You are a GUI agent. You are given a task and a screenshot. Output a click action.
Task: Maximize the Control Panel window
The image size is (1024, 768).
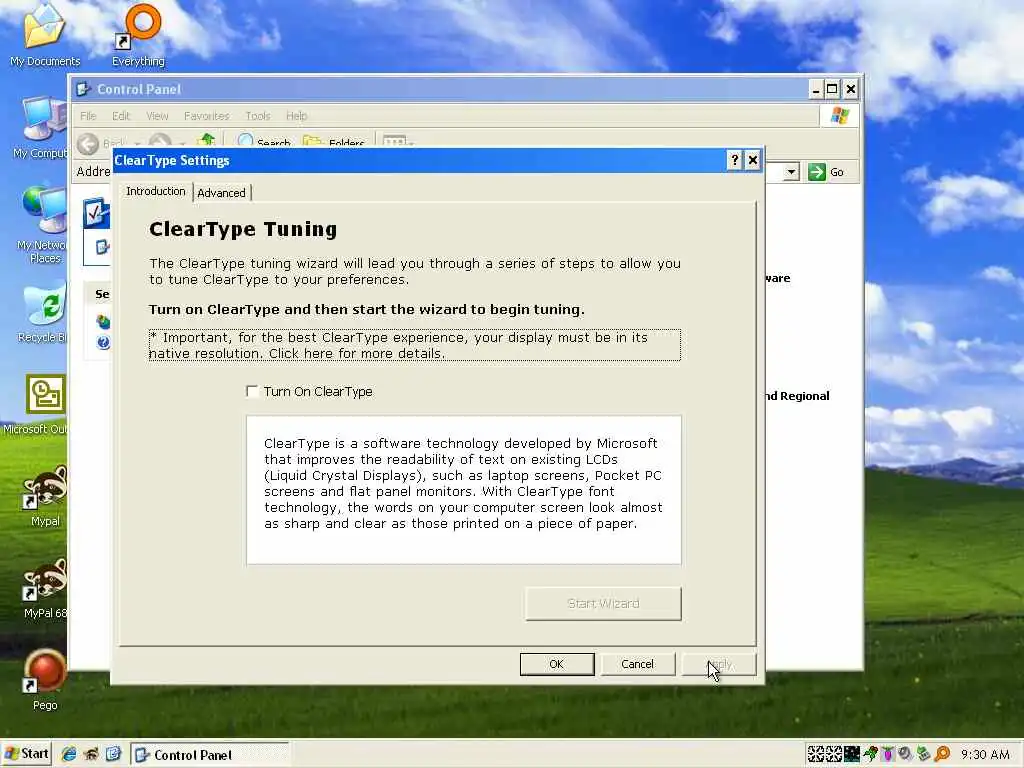[832, 88]
